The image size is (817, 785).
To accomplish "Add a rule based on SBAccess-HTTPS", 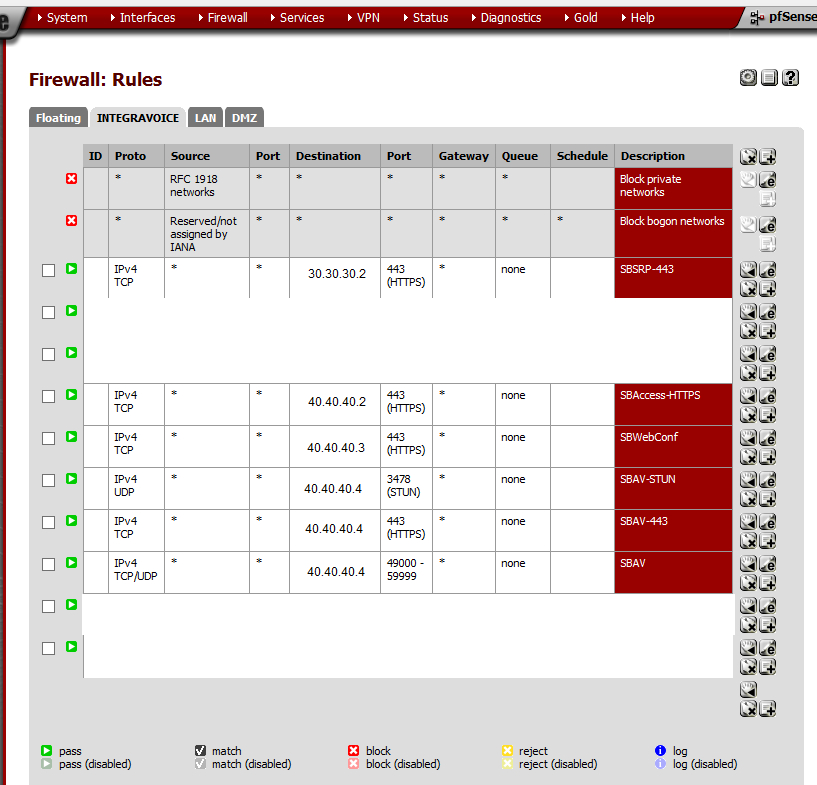I will pyautogui.click(x=768, y=415).
